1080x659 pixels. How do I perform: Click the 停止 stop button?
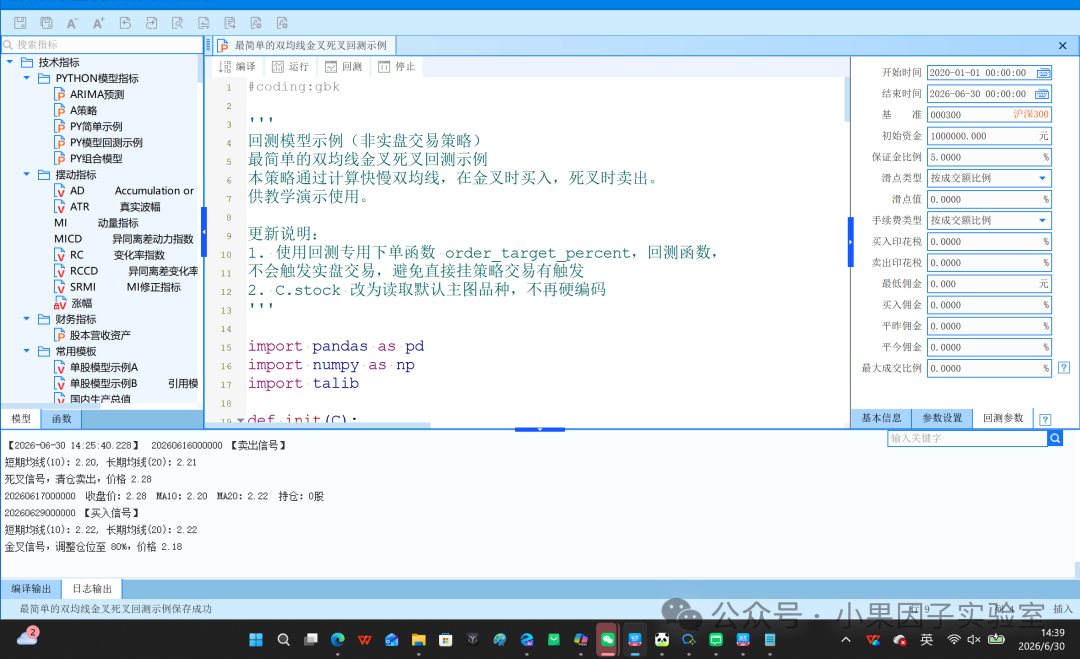pos(397,66)
